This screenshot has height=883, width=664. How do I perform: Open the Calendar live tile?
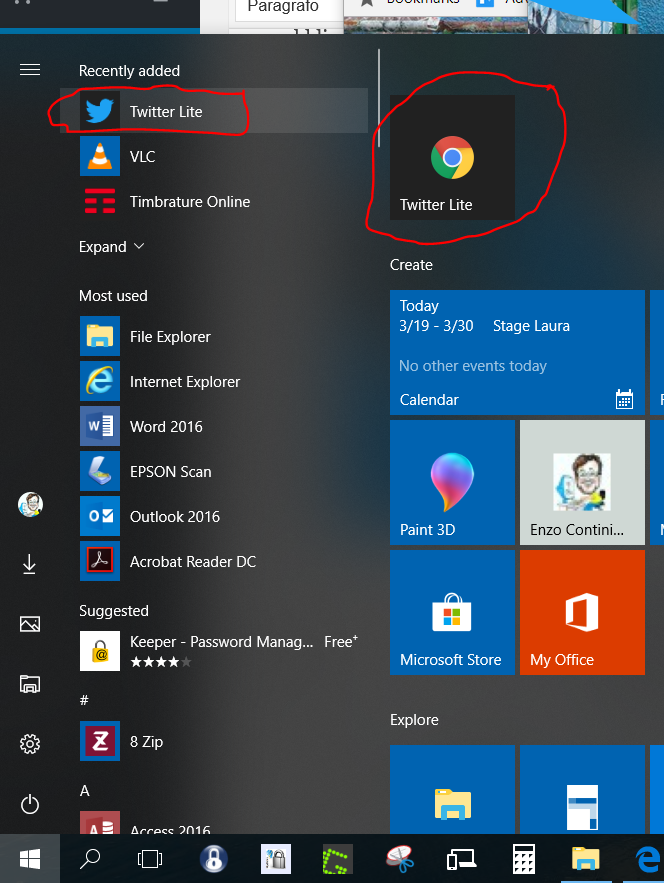click(516, 352)
